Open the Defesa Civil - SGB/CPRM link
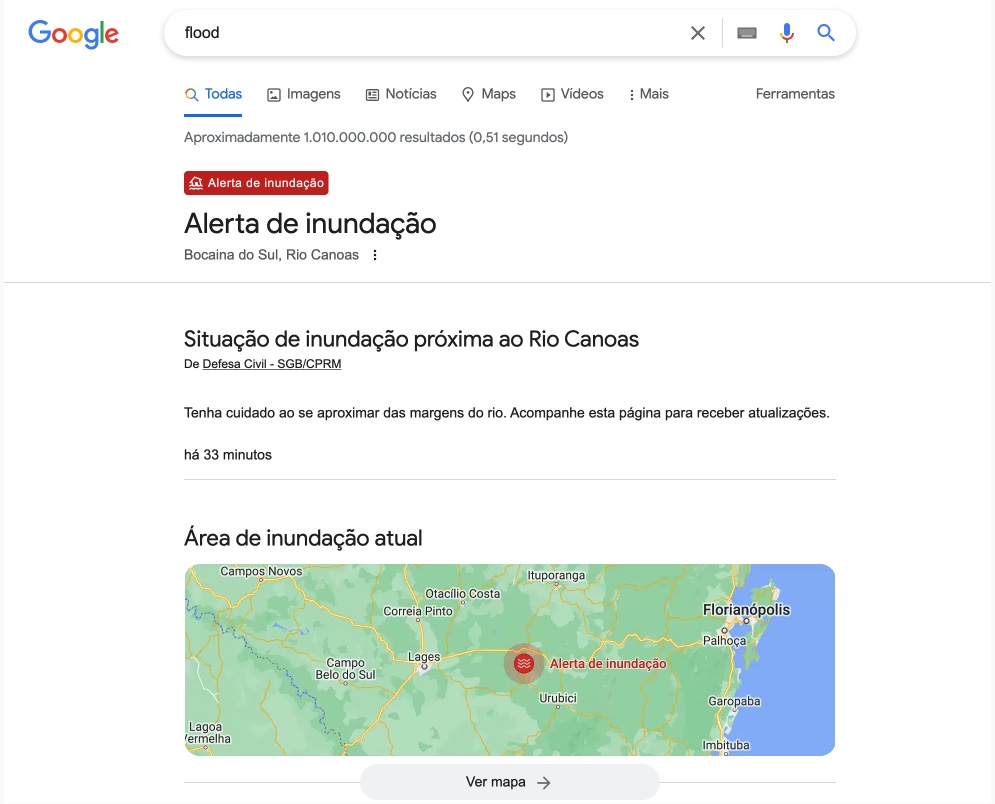The image size is (995, 804). pyautogui.click(x=272, y=364)
